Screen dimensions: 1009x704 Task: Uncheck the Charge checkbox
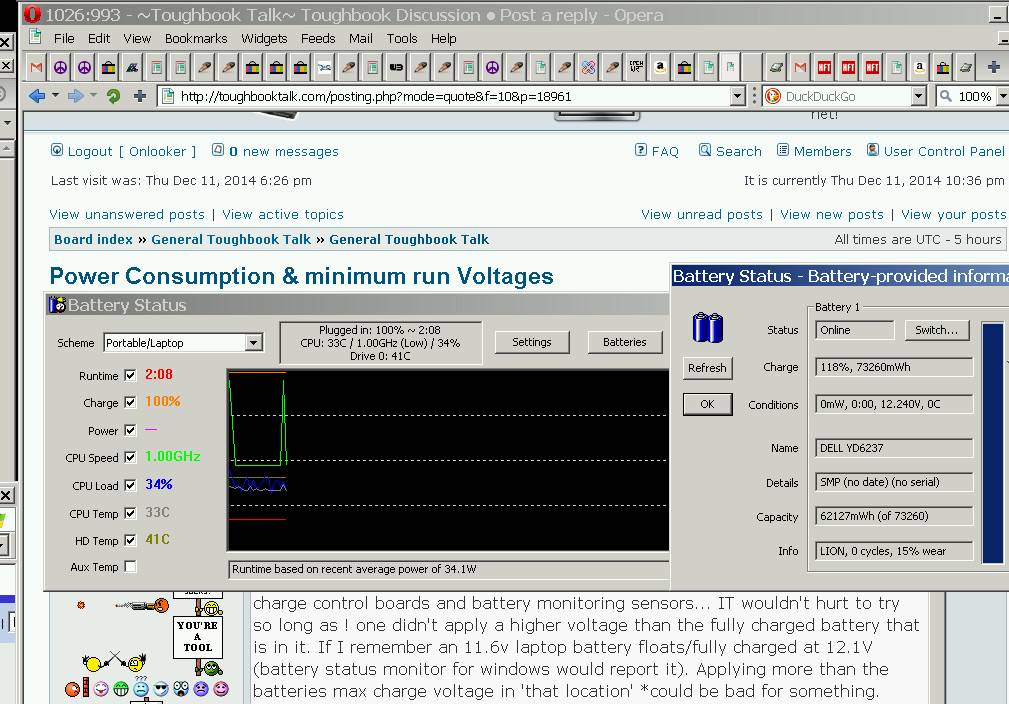(131, 402)
